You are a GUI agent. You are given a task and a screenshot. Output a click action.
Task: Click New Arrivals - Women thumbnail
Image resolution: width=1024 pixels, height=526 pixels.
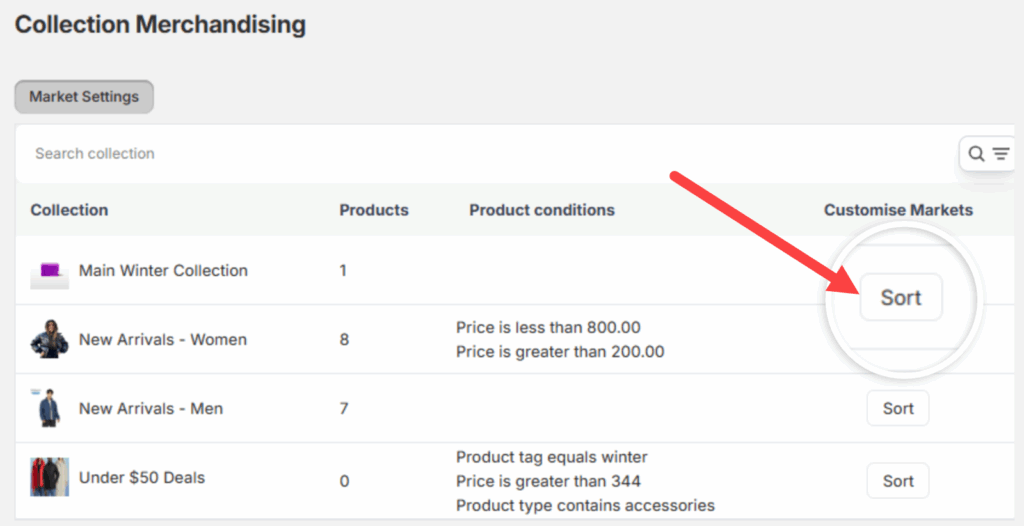point(49,340)
